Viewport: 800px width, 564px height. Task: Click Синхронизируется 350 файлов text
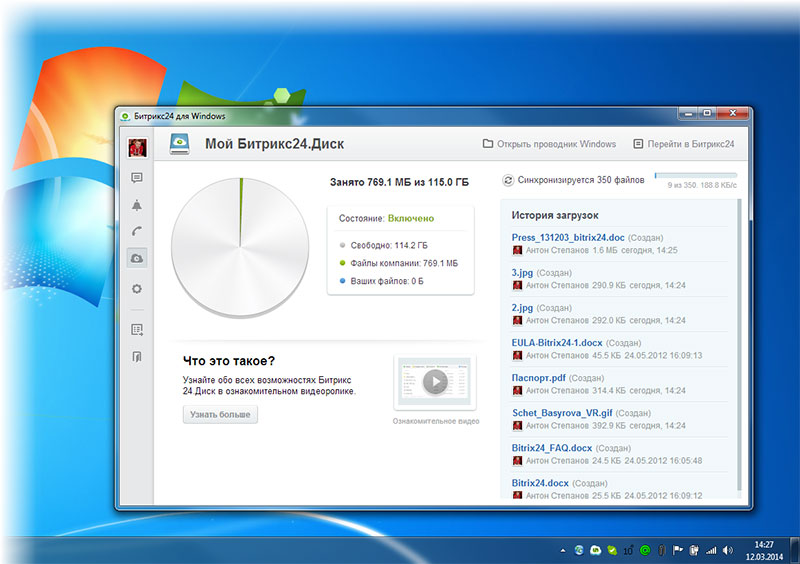(581, 180)
